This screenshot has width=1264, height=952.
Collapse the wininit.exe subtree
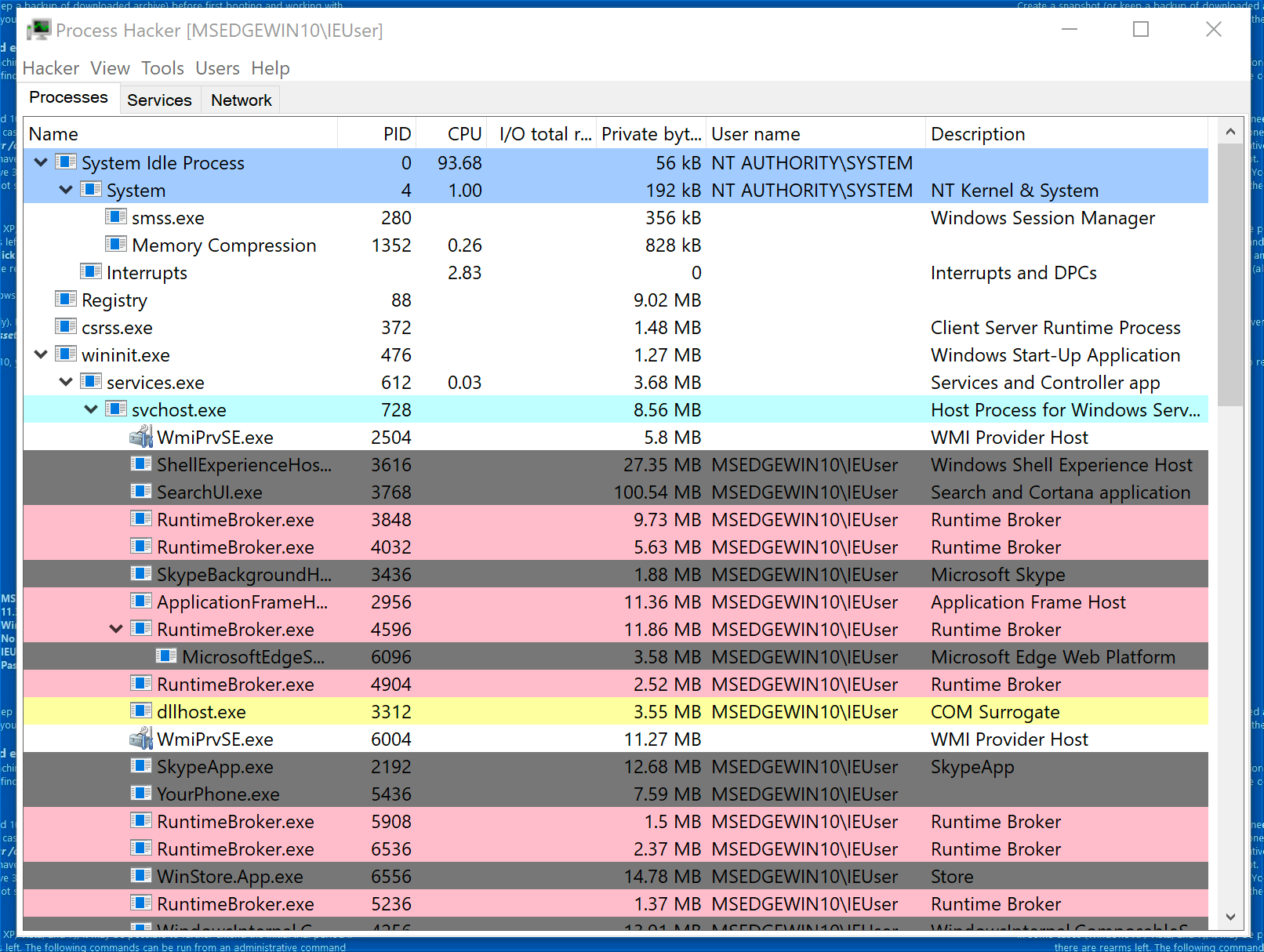tap(41, 354)
